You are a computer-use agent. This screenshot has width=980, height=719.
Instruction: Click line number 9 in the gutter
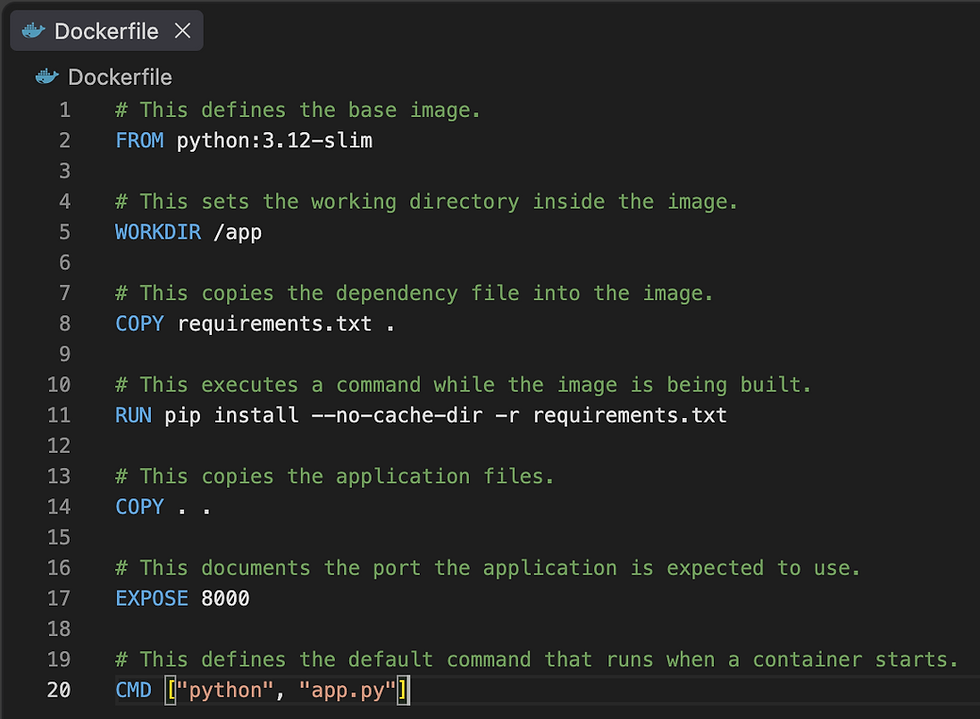tap(65, 354)
